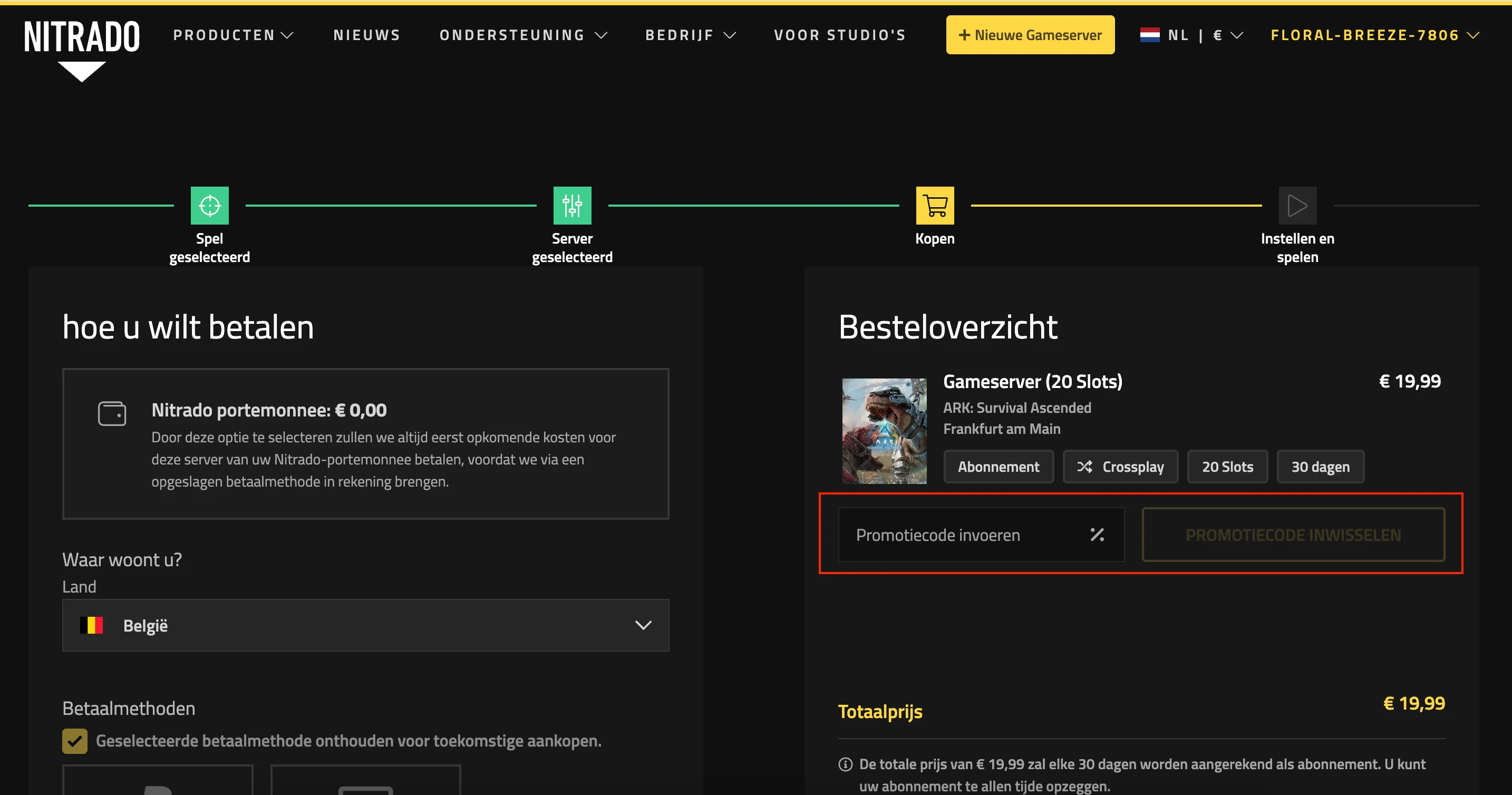This screenshot has width=1512, height=795.
Task: Open the NIEUWS menu item
Action: tap(366, 35)
